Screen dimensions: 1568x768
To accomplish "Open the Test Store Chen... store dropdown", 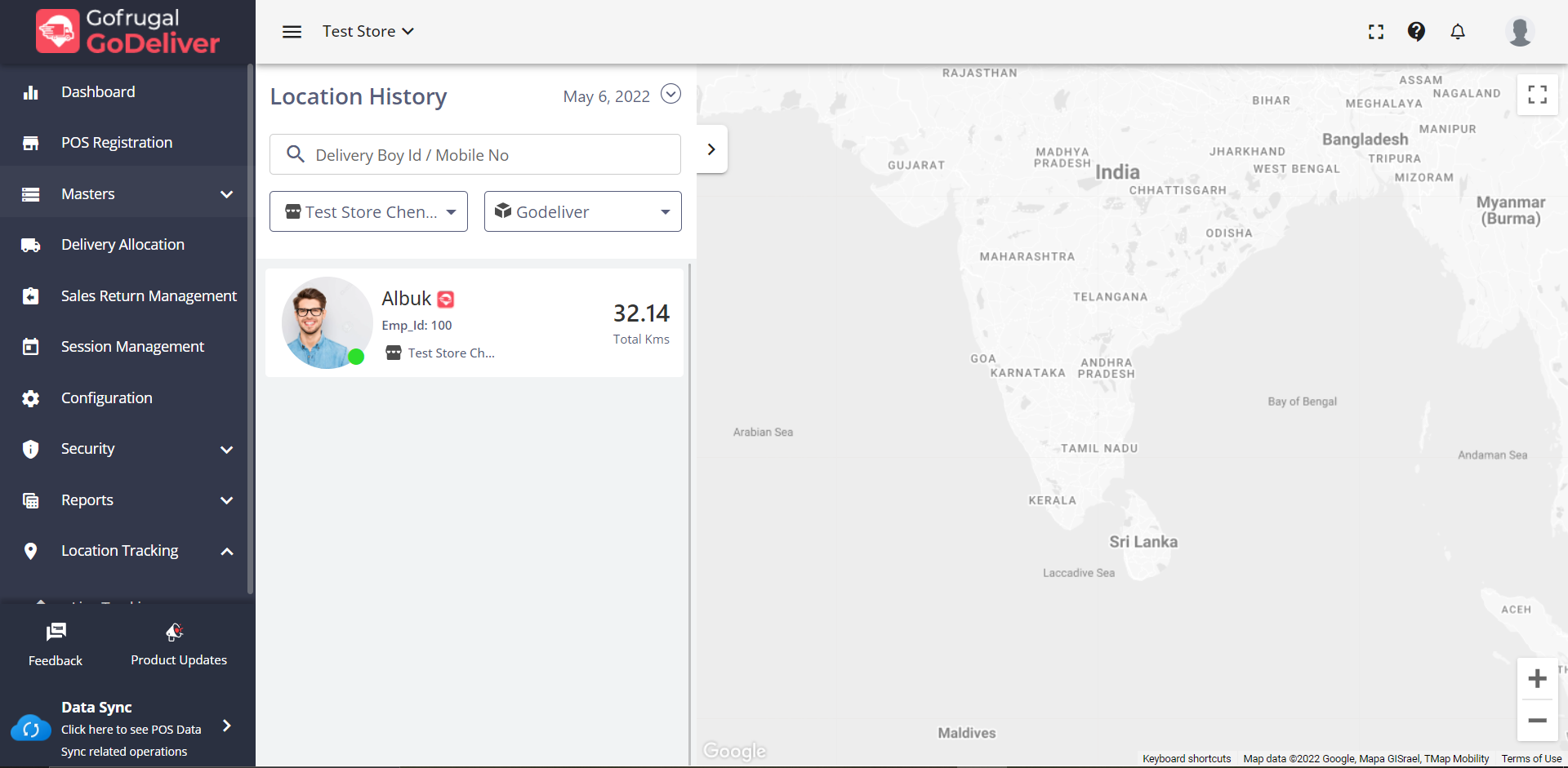I will coord(368,211).
